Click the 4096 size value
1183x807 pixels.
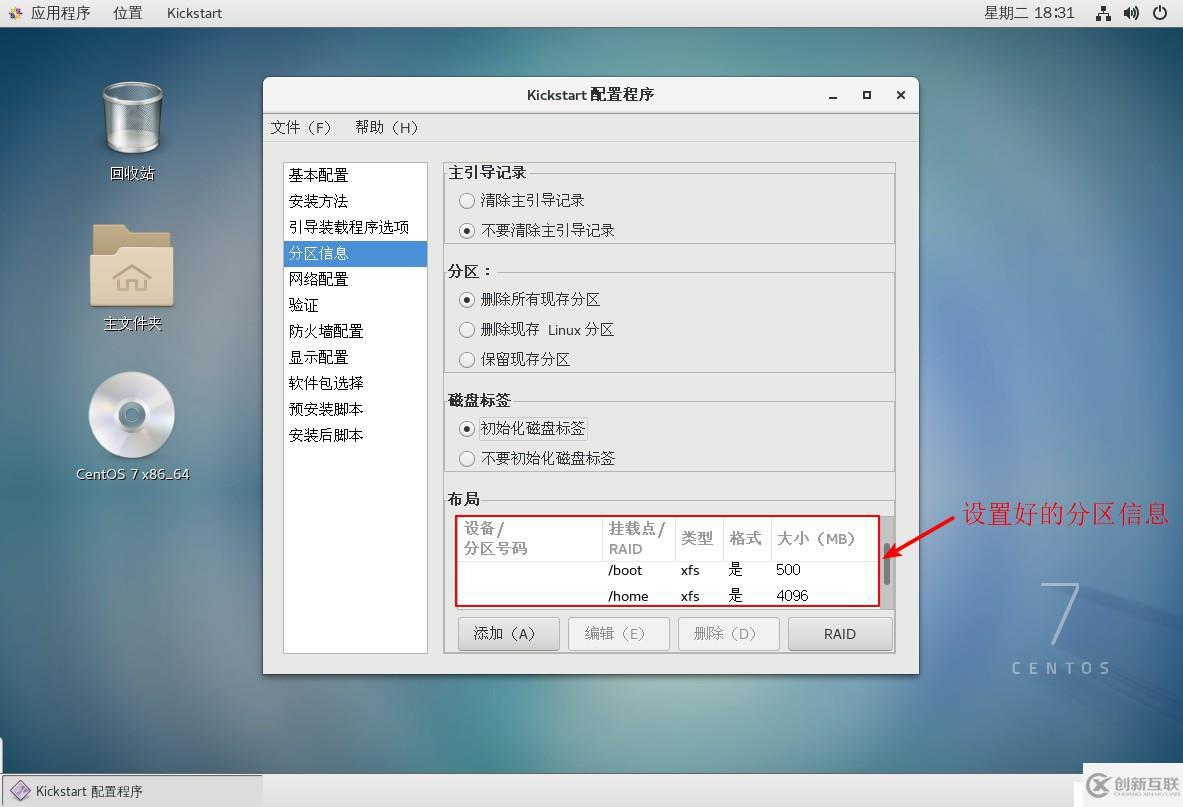click(792, 596)
